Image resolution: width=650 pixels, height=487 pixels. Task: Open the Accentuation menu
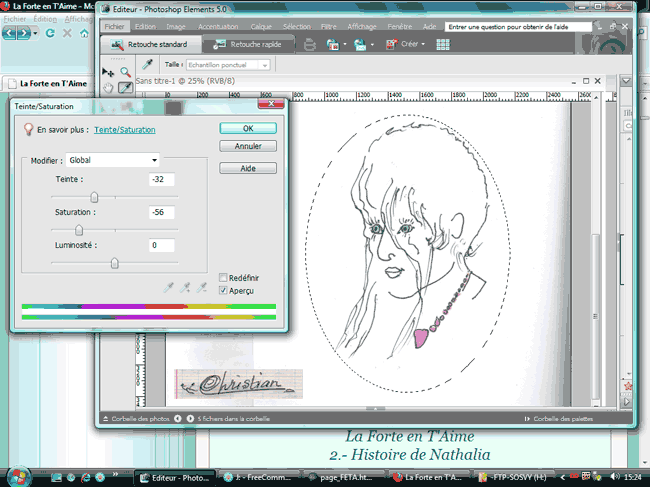pyautogui.click(x=218, y=27)
